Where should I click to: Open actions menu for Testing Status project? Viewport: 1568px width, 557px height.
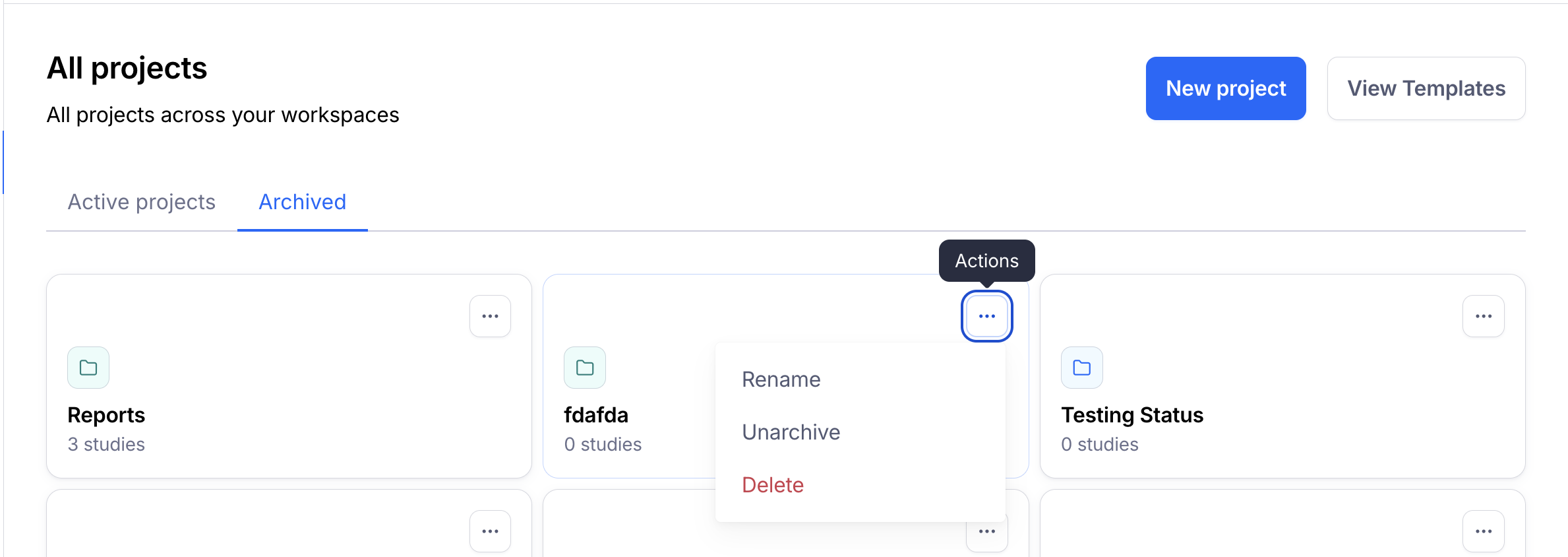(x=1483, y=316)
